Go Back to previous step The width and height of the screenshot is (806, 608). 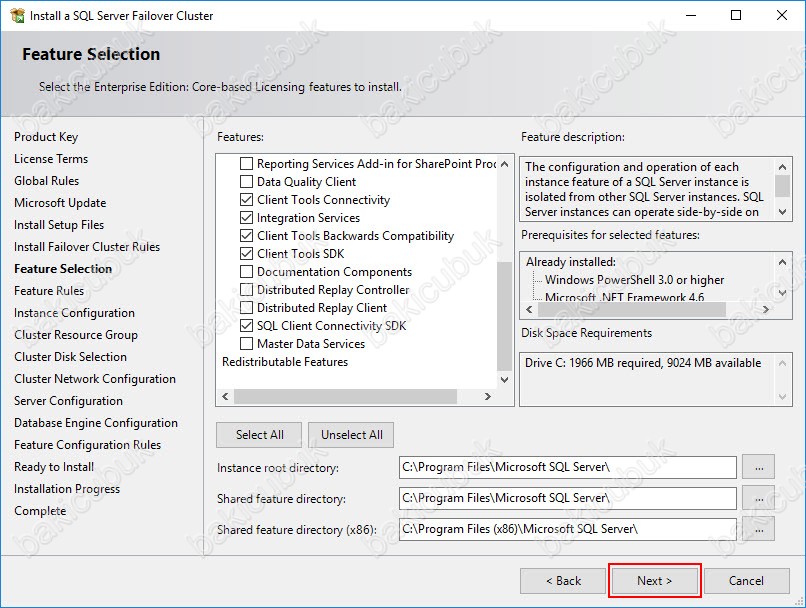click(x=563, y=581)
